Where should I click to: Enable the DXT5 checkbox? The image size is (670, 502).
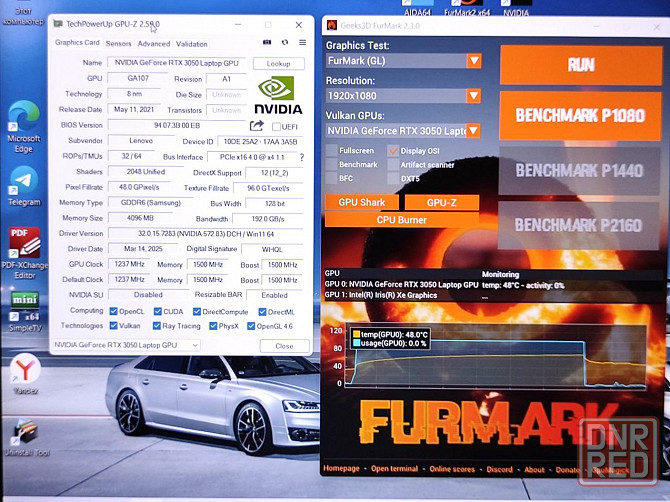(393, 179)
